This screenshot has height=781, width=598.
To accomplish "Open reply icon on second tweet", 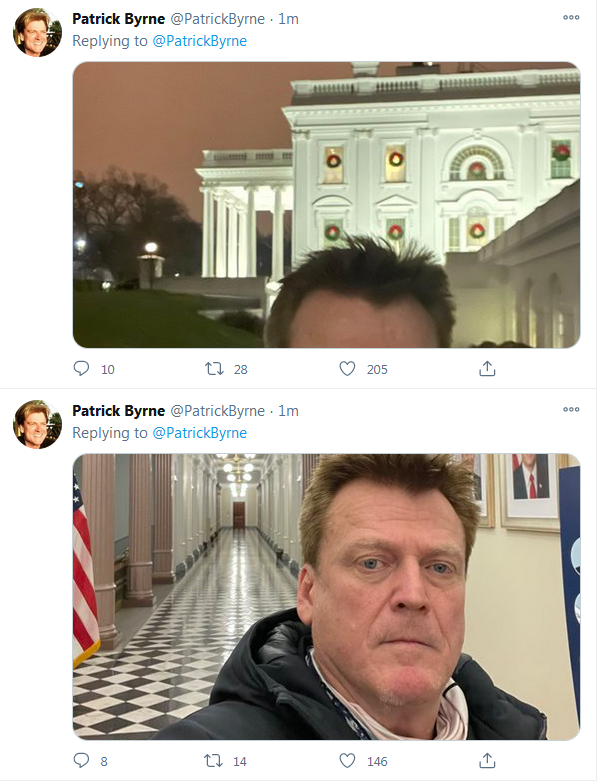I will [x=81, y=761].
